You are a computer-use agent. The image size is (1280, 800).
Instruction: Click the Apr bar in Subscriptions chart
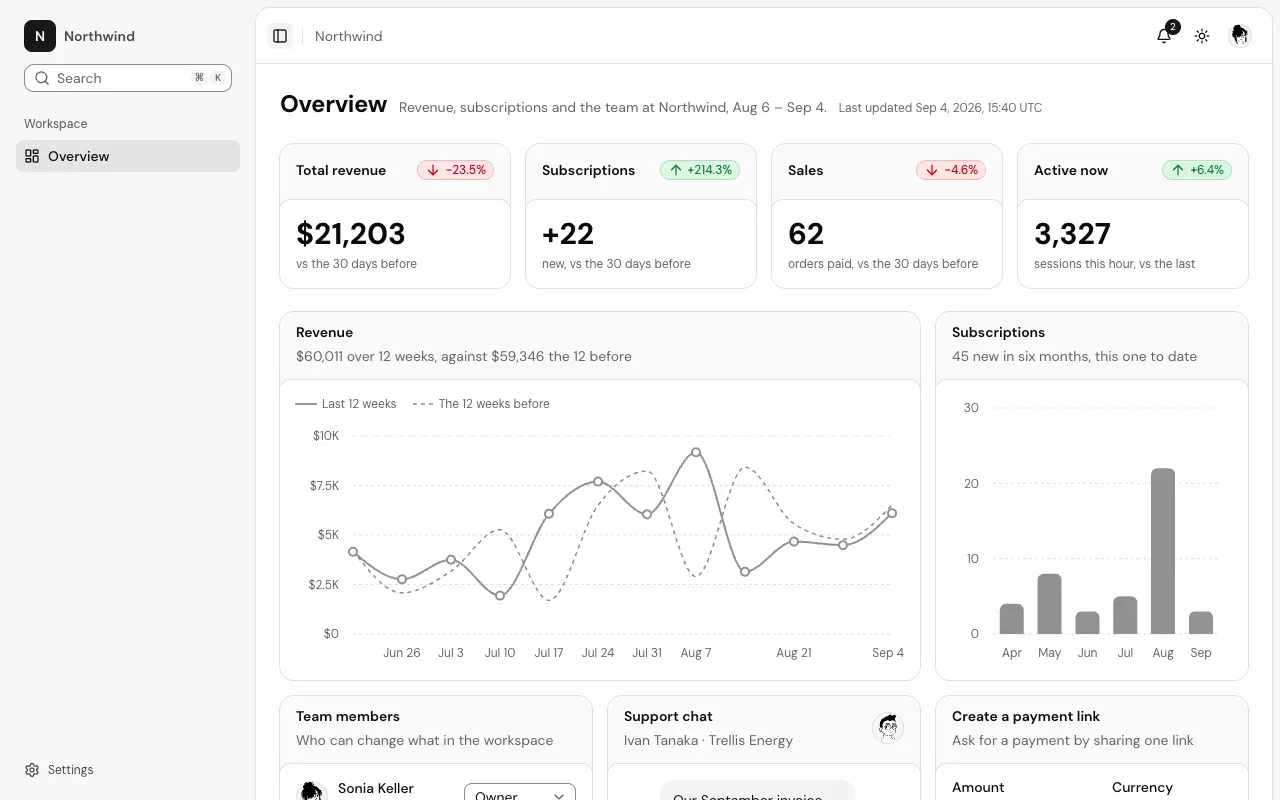tap(1011, 619)
